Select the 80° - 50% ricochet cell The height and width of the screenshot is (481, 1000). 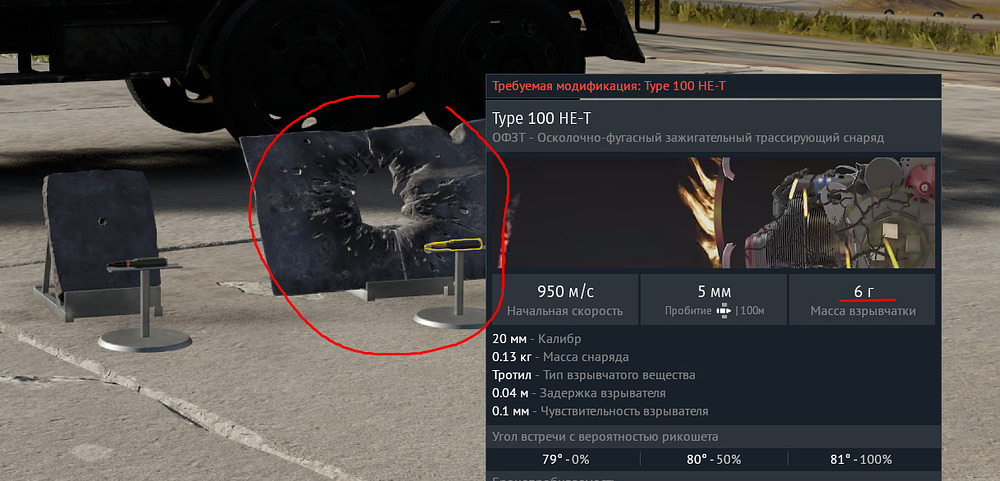714,459
